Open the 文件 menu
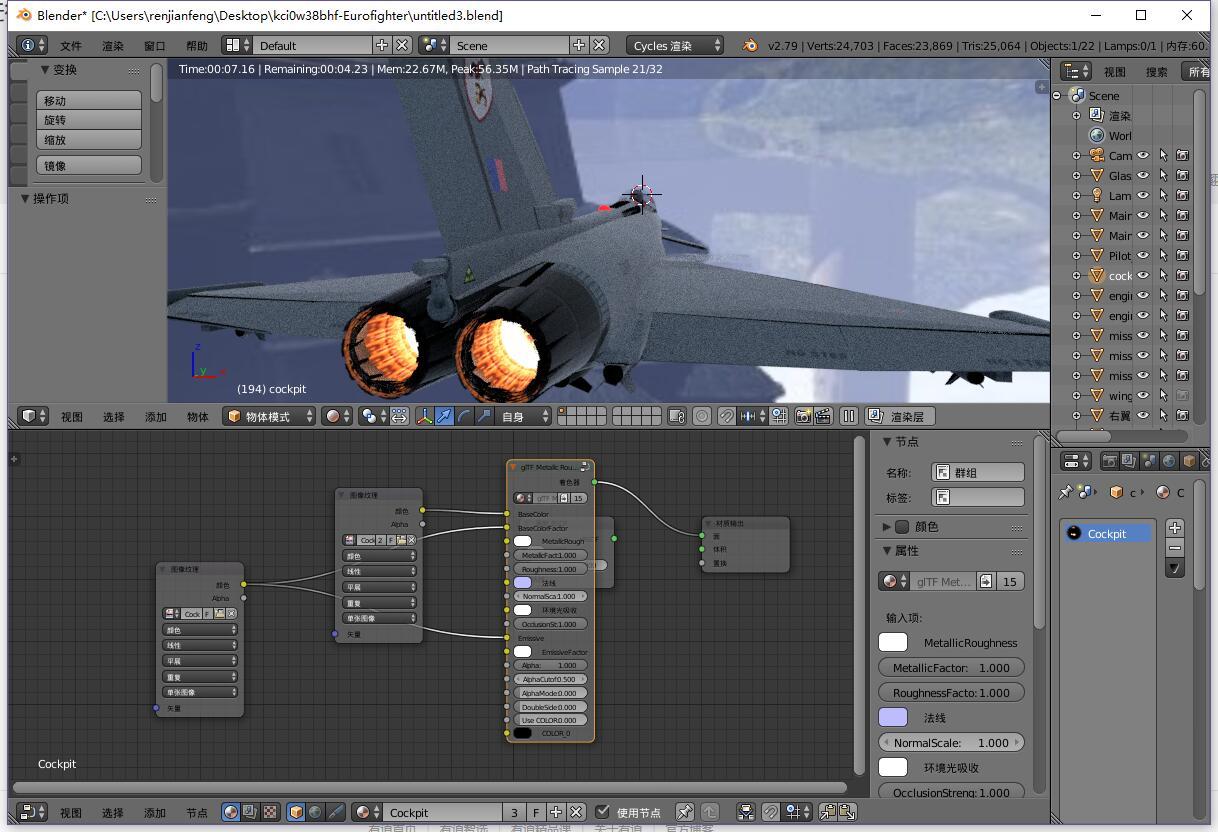The image size is (1218, 832). click(71, 46)
